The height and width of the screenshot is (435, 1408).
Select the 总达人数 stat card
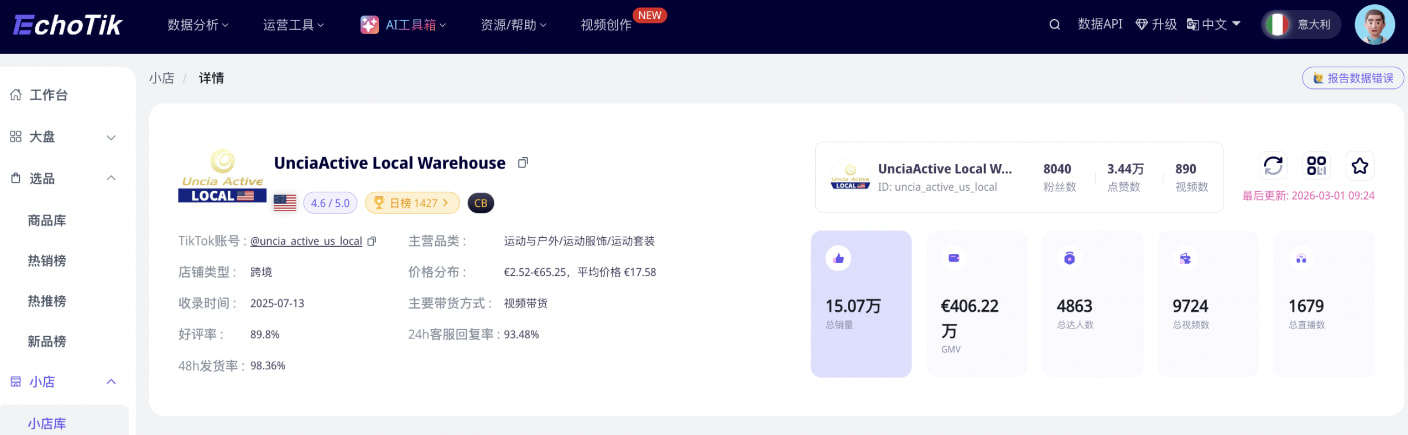point(1092,304)
